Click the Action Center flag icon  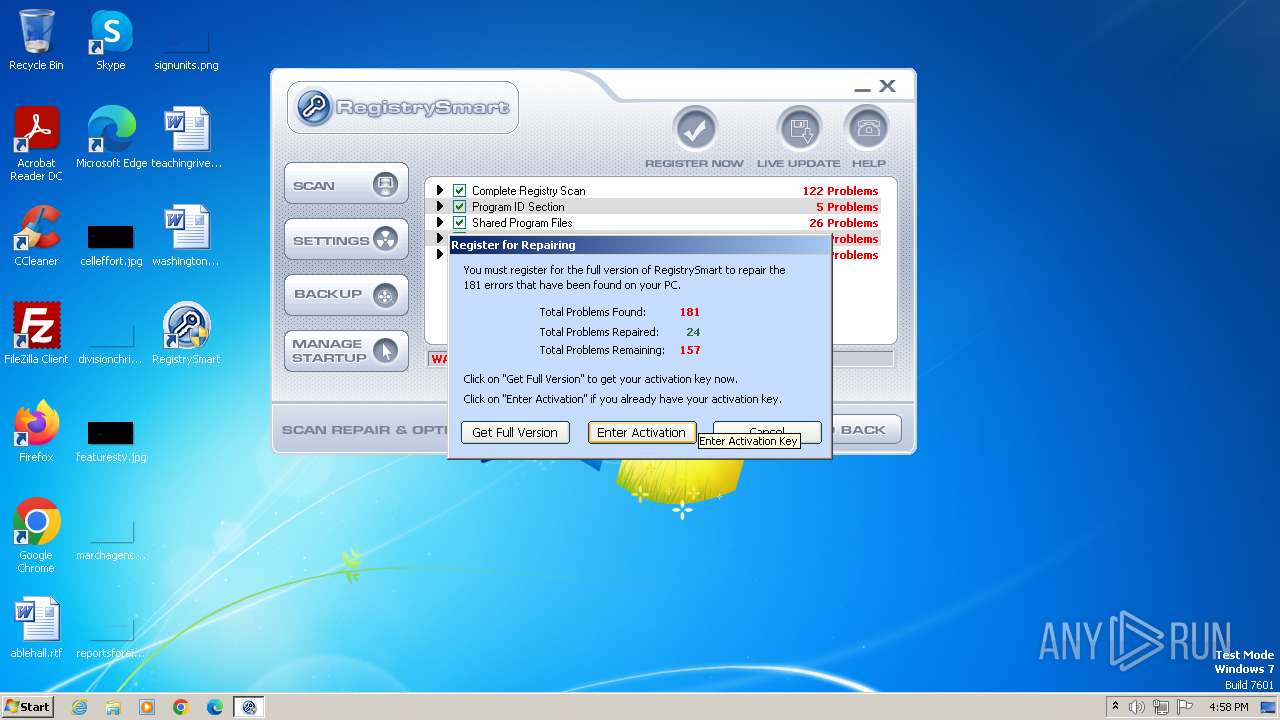pos(1186,707)
